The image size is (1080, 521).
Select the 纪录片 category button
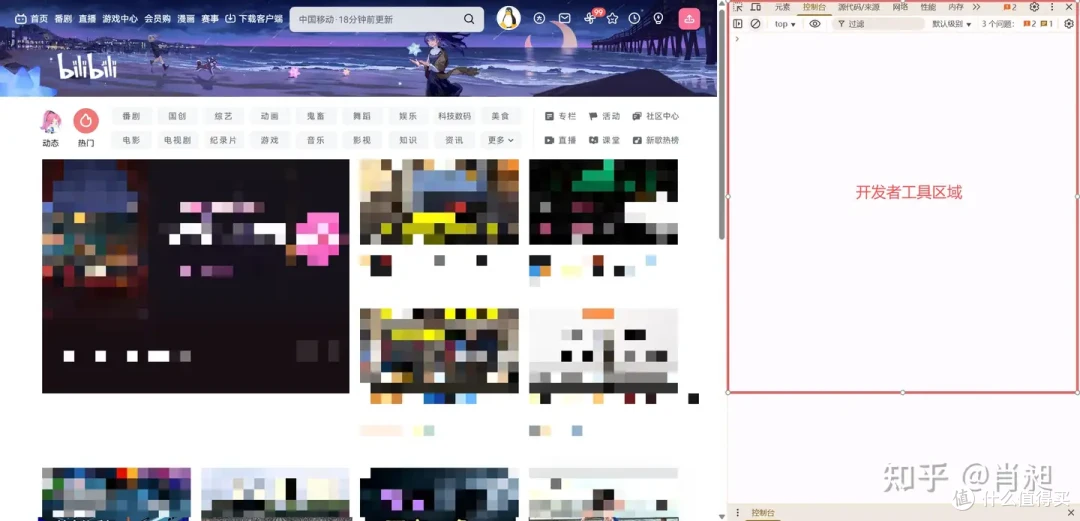(223, 140)
